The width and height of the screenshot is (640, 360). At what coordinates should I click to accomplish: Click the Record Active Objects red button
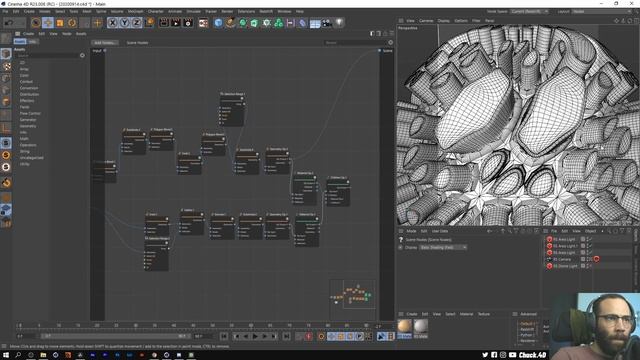click(309, 336)
